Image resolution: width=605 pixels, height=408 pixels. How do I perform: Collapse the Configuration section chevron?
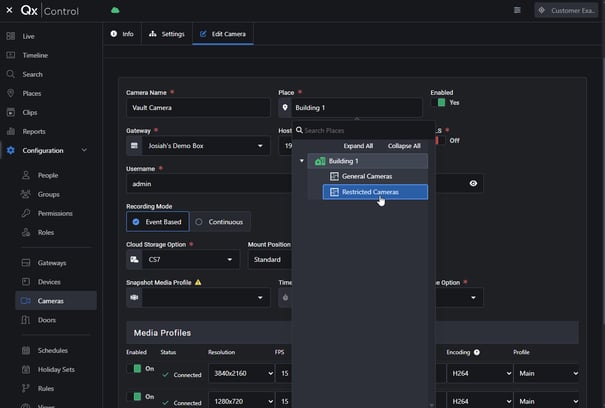click(84, 150)
